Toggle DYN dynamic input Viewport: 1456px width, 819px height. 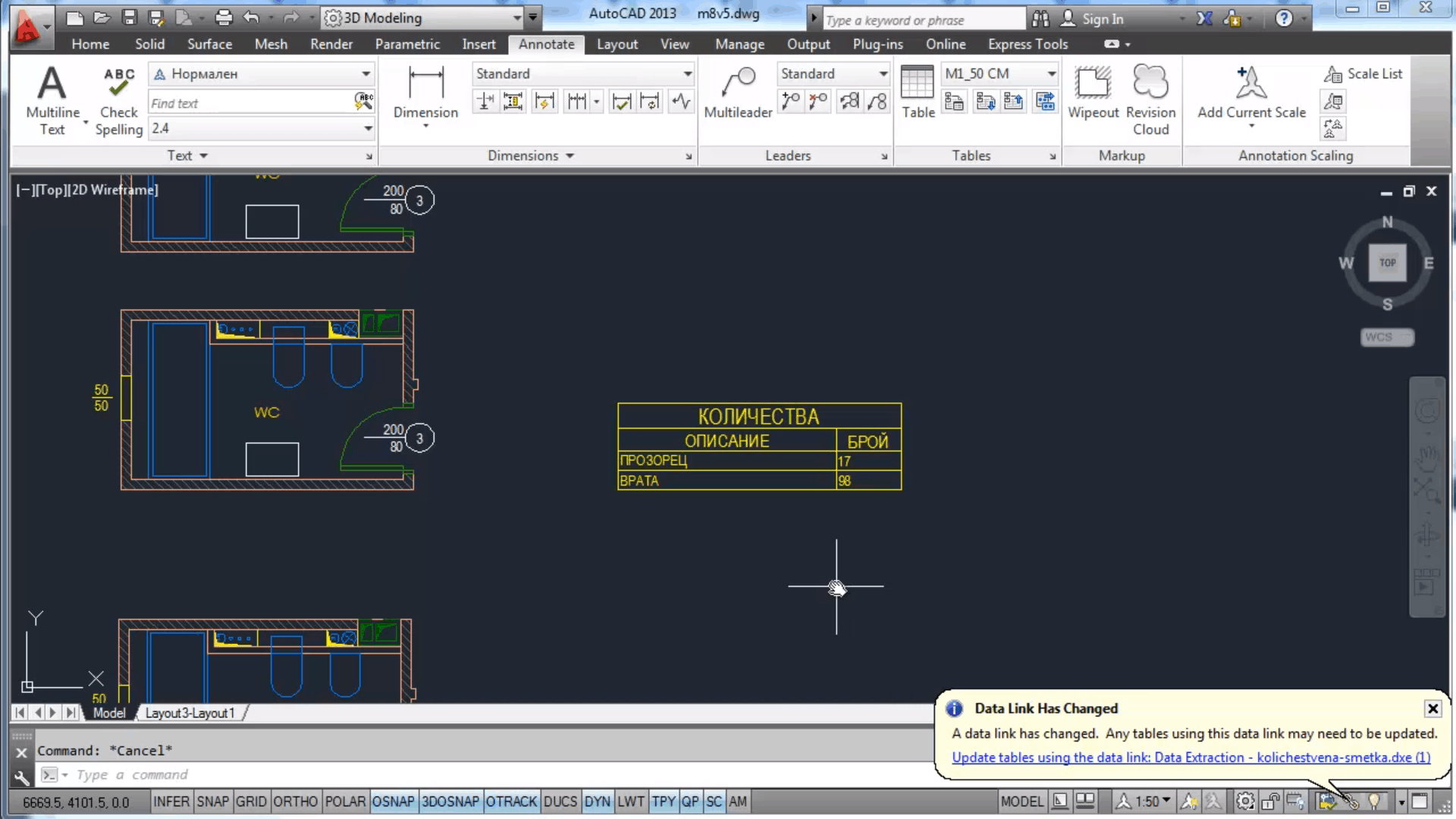[x=598, y=802]
